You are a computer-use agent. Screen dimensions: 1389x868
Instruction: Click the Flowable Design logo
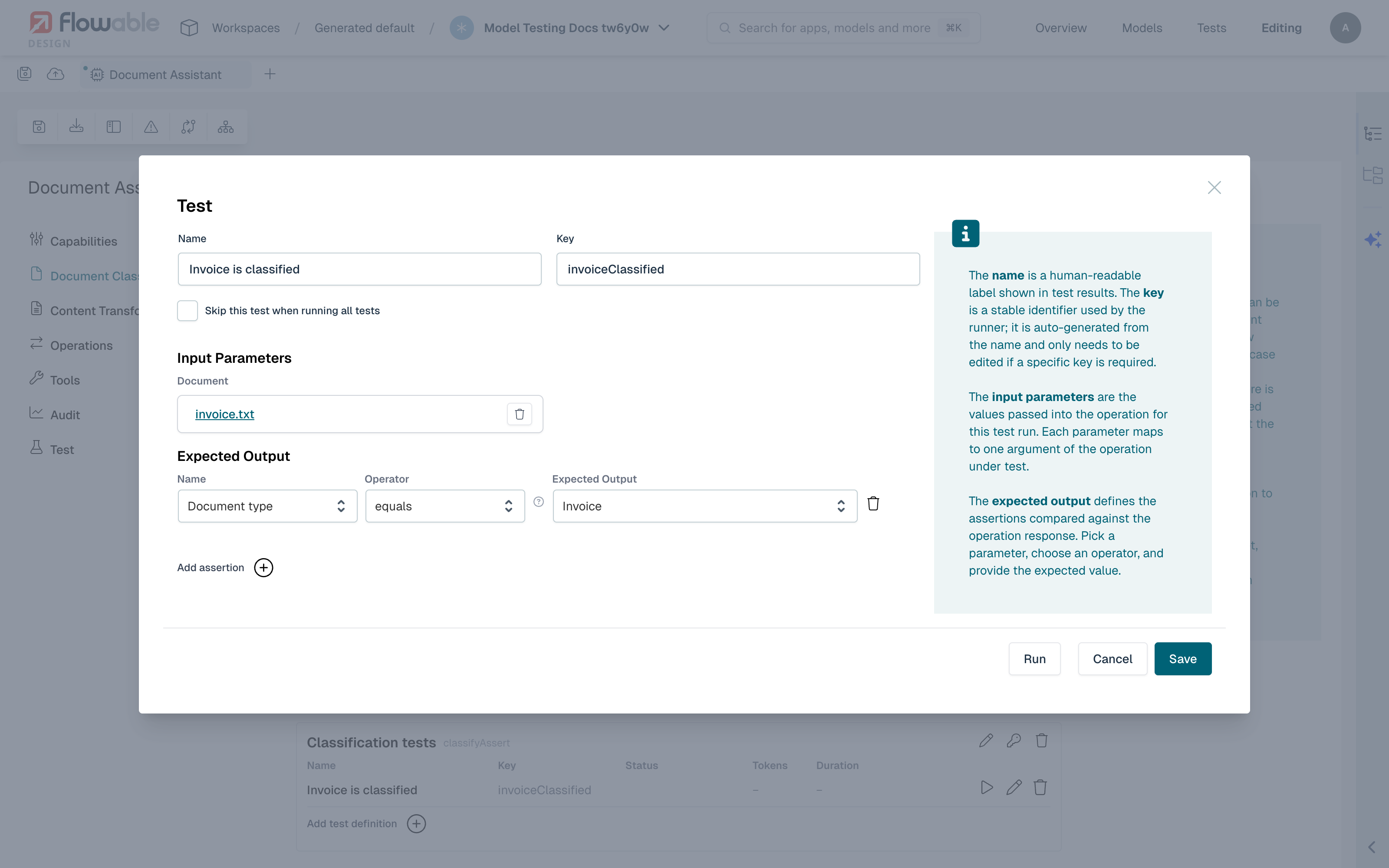[x=94, y=29]
